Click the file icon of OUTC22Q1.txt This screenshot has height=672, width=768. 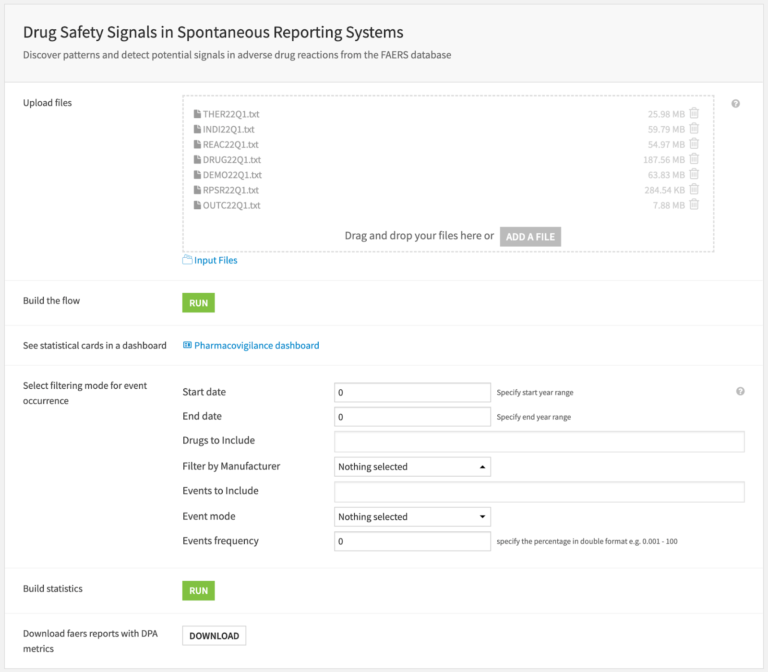pyautogui.click(x=197, y=205)
